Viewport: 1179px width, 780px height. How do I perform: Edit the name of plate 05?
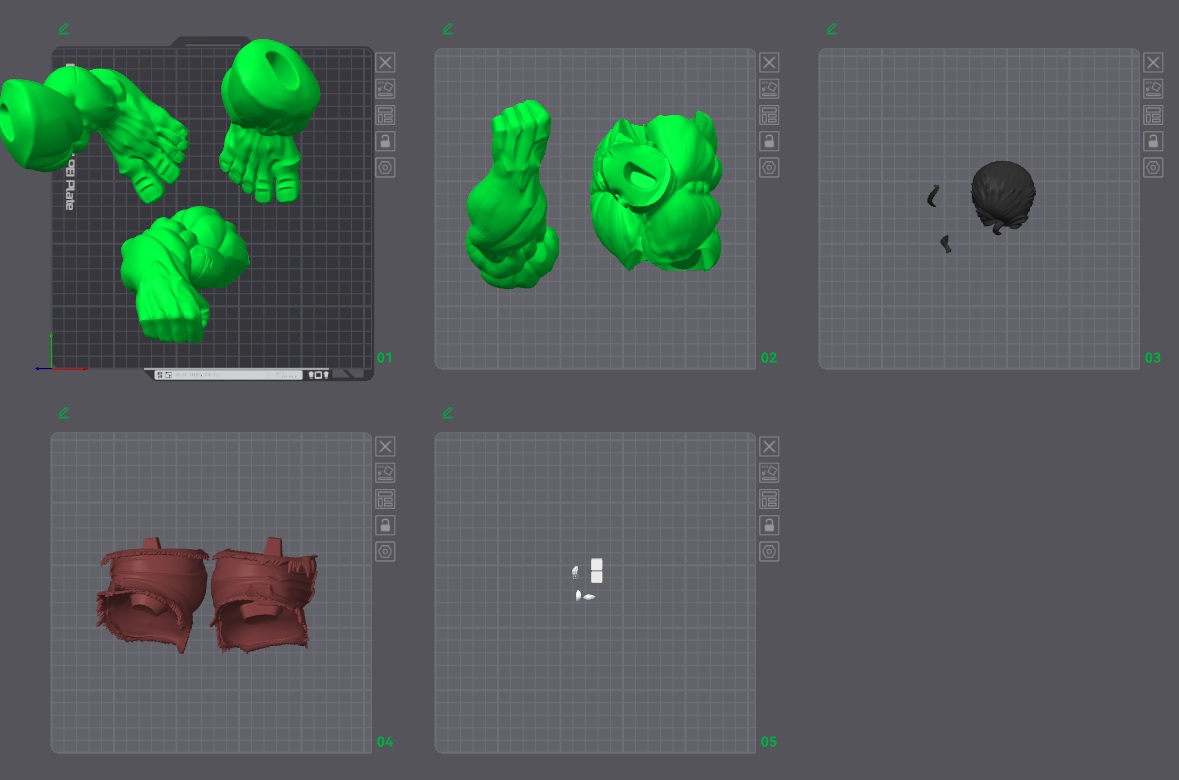(x=448, y=413)
